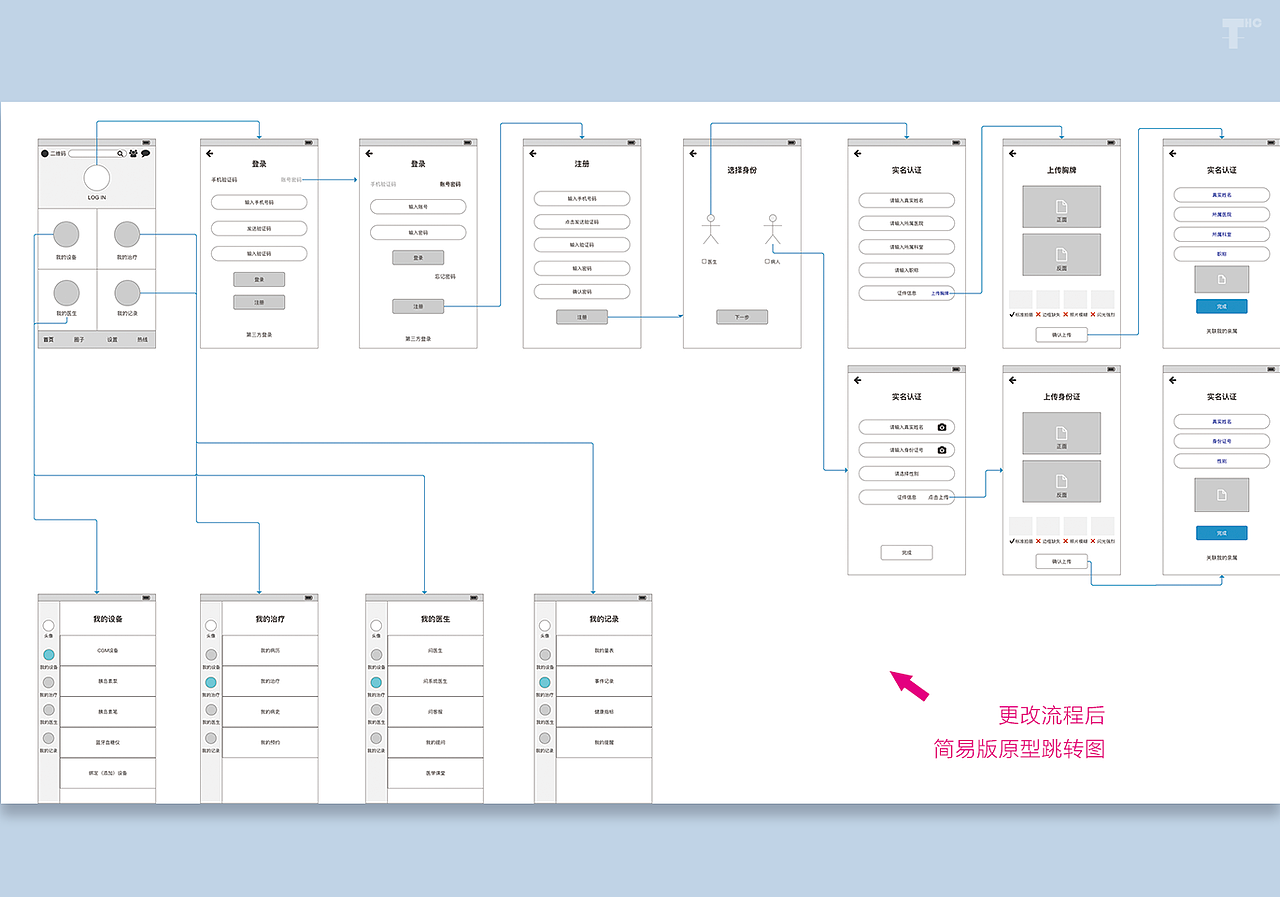
Task: Open the COM设备 row
Action: [108, 650]
